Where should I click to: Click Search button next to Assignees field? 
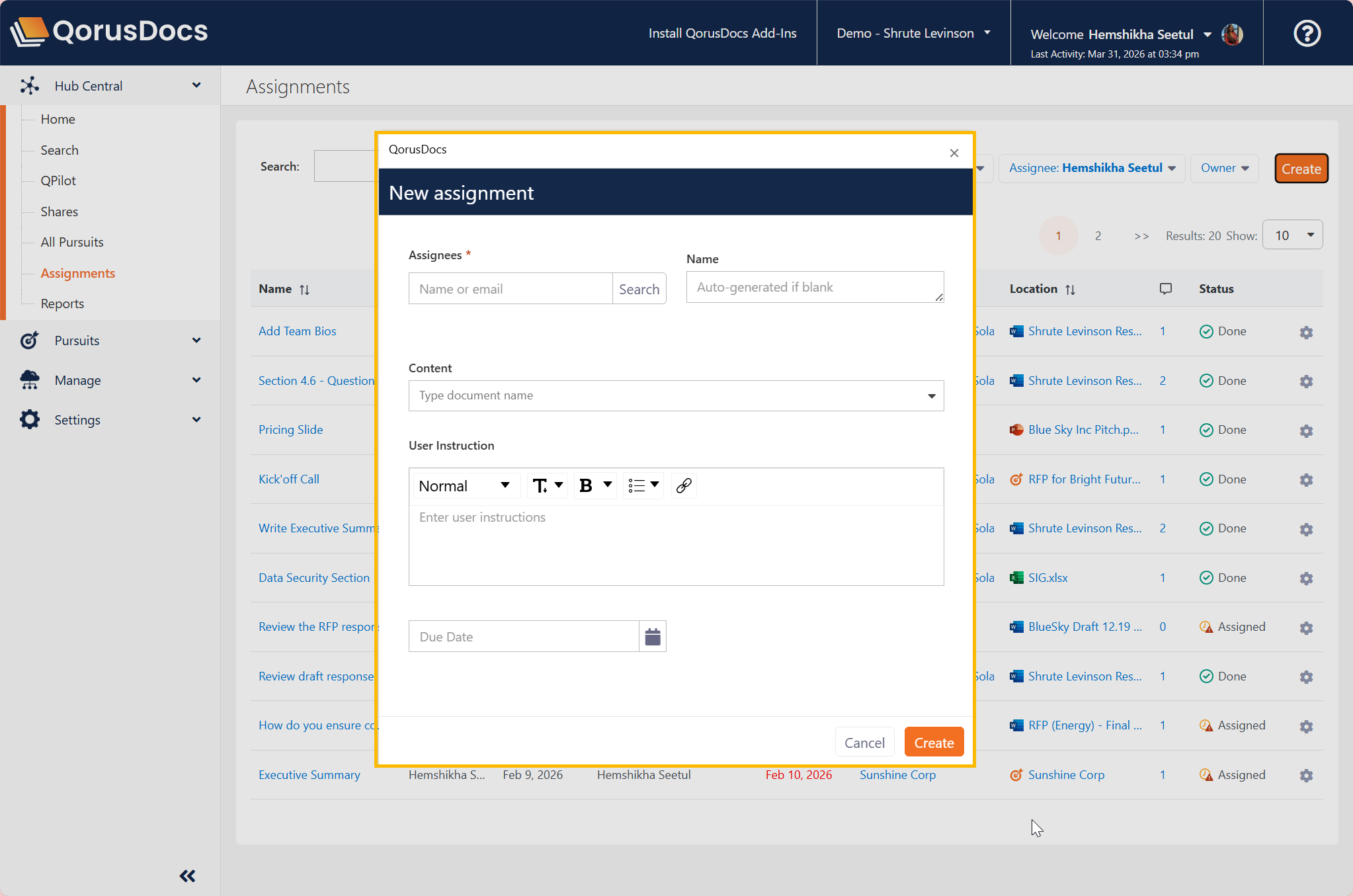pos(638,289)
